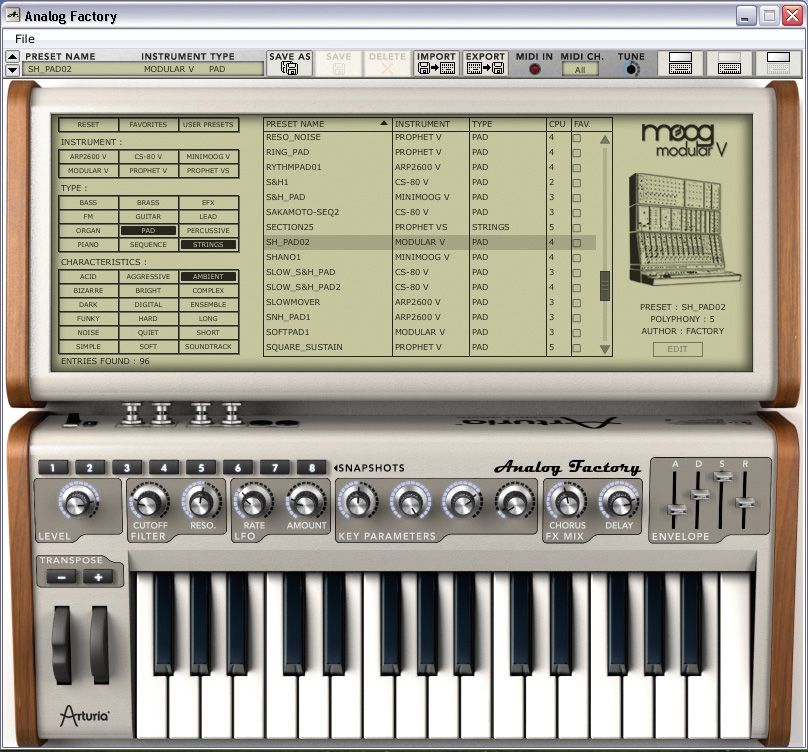Viewport: 808px width, 752px height.
Task: Click the Chorus FX mix knob
Action: (x=566, y=502)
